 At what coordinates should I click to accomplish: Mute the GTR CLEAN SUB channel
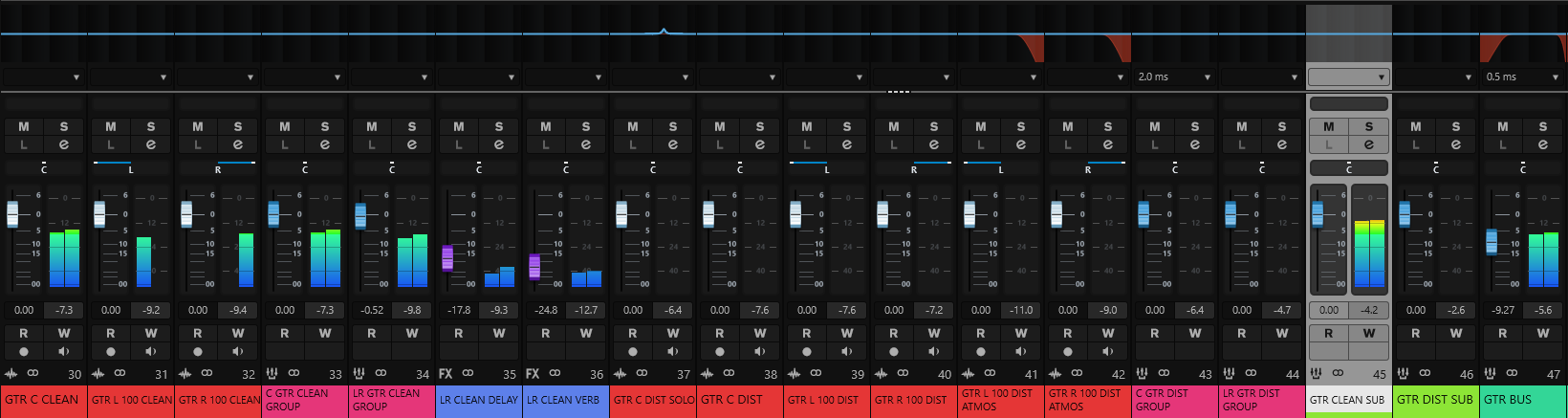(x=1329, y=126)
